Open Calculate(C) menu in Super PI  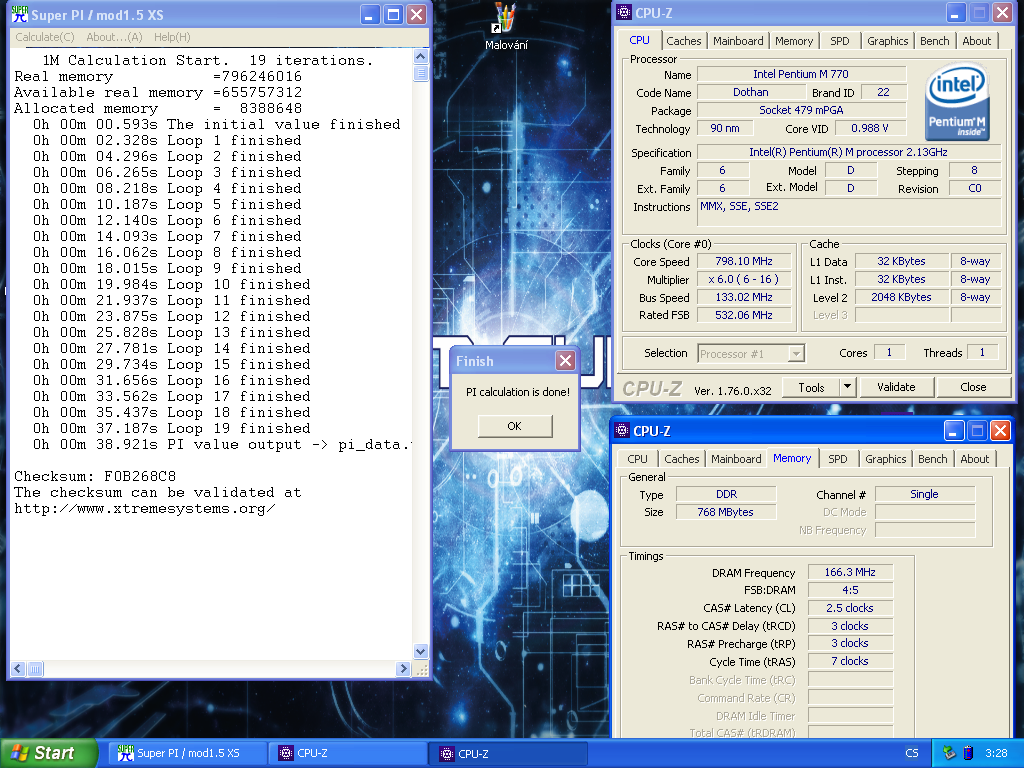pyautogui.click(x=44, y=37)
